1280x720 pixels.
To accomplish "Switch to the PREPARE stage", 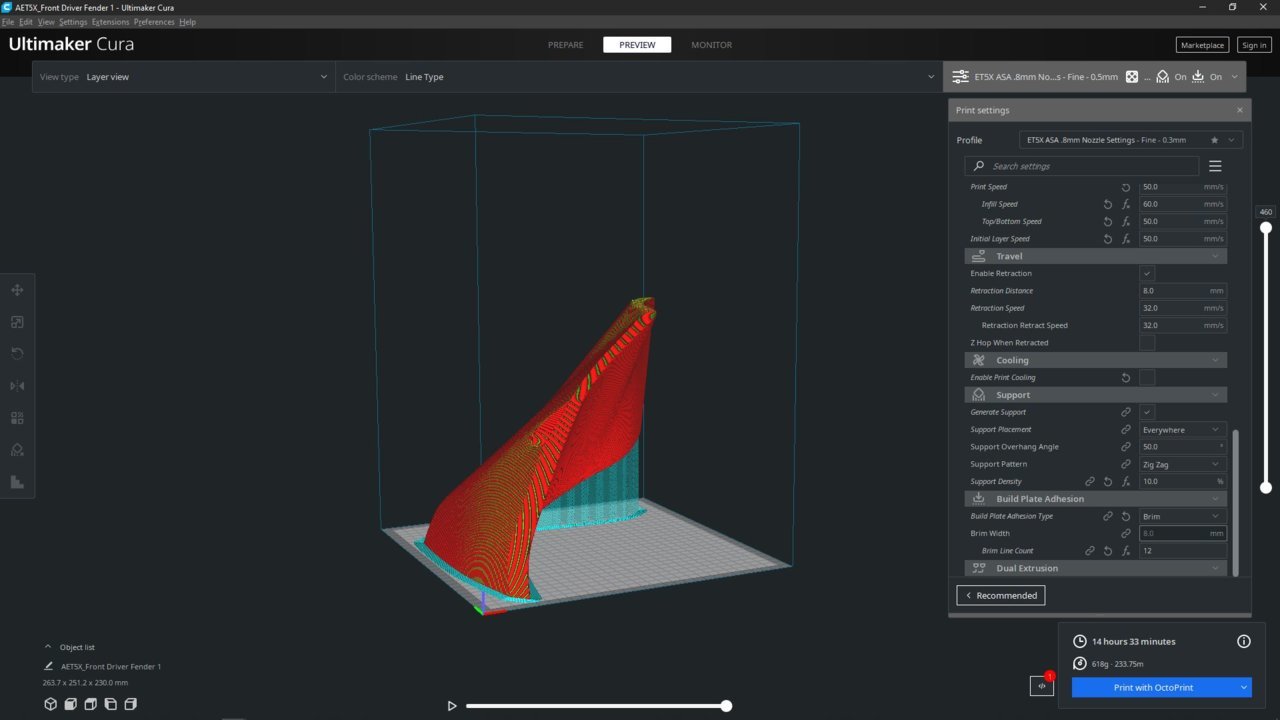I will click(566, 45).
